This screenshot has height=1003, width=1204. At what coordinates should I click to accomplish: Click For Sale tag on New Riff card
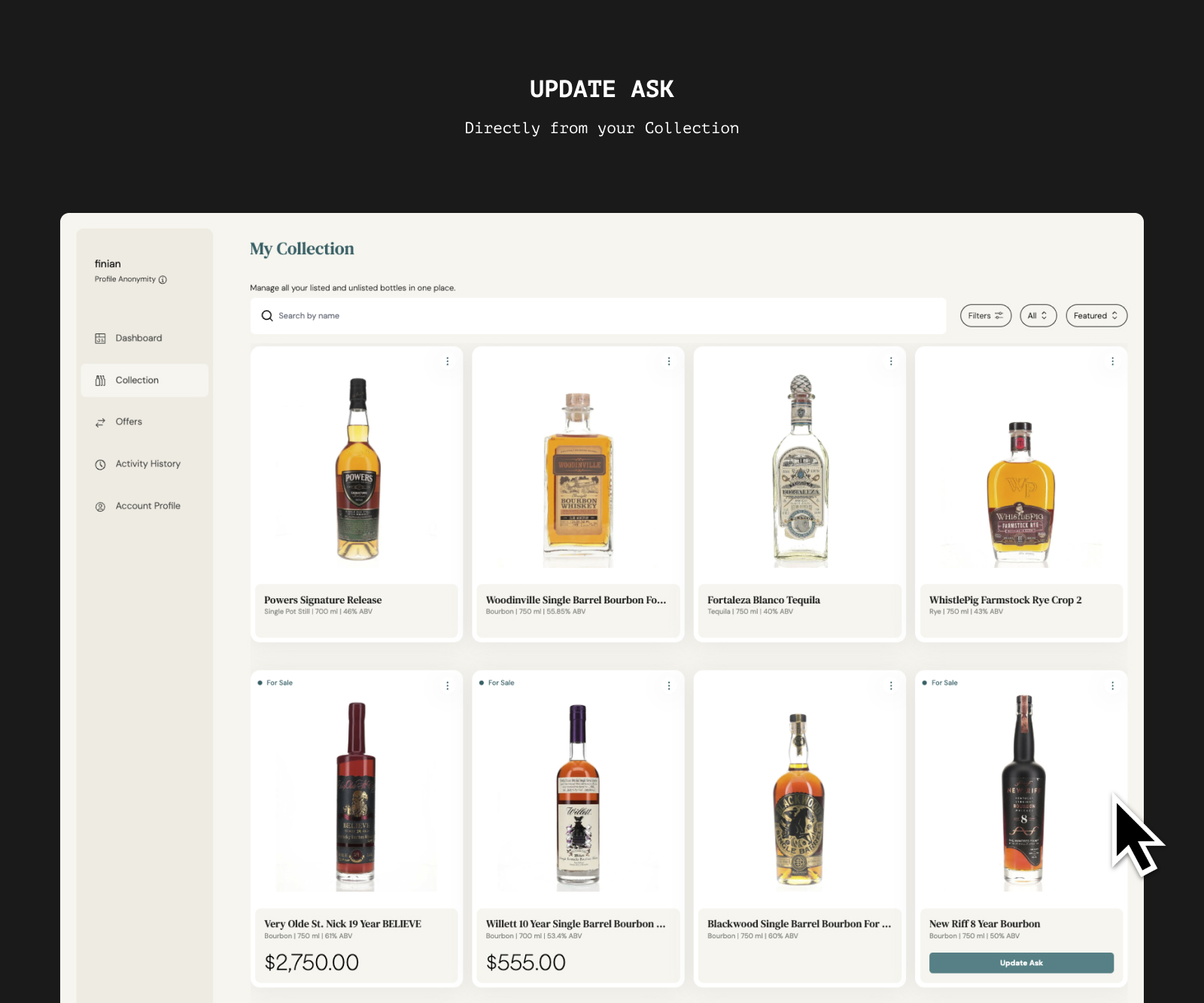coord(940,683)
